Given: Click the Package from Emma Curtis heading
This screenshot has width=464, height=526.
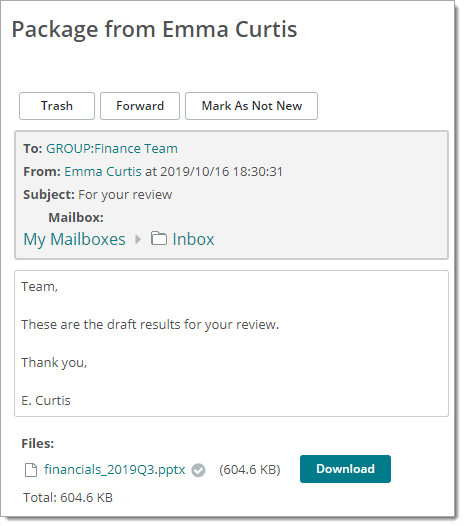Looking at the screenshot, I should (154, 30).
